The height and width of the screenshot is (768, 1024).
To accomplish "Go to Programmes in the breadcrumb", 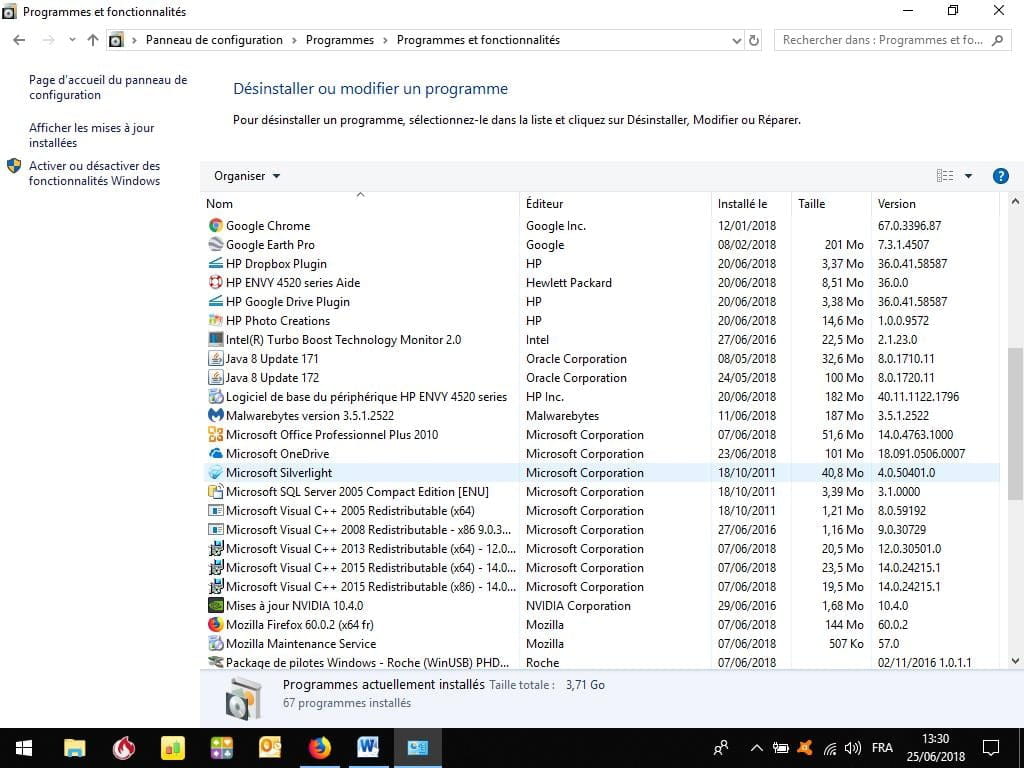I will pyautogui.click(x=340, y=40).
